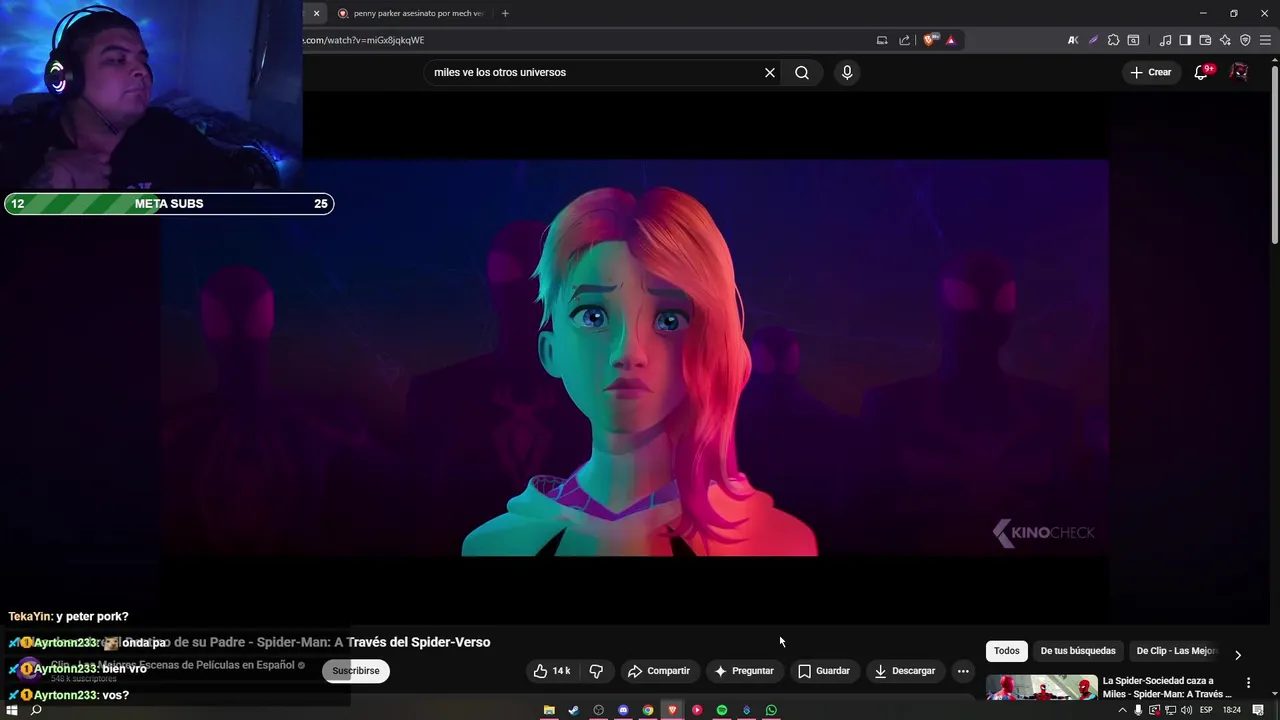Screen dimensions: 1280x720
Task: Save the video with Guardar
Action: click(823, 671)
